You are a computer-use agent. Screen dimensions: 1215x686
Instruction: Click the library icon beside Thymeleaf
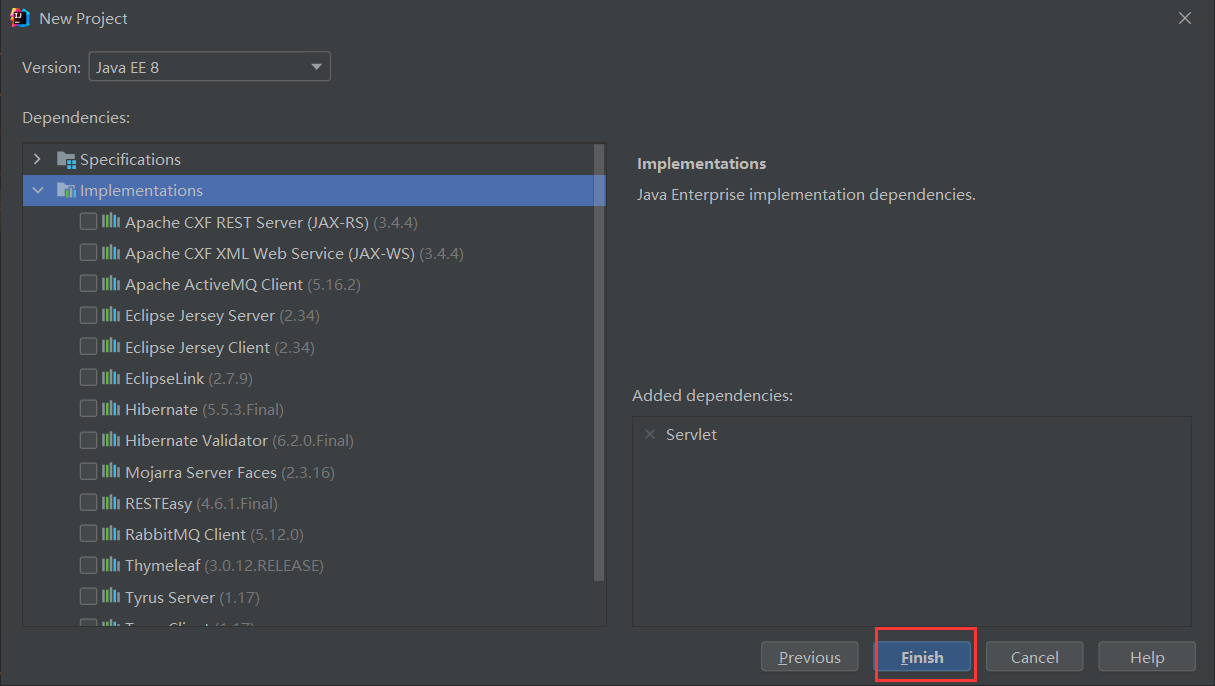(x=111, y=565)
